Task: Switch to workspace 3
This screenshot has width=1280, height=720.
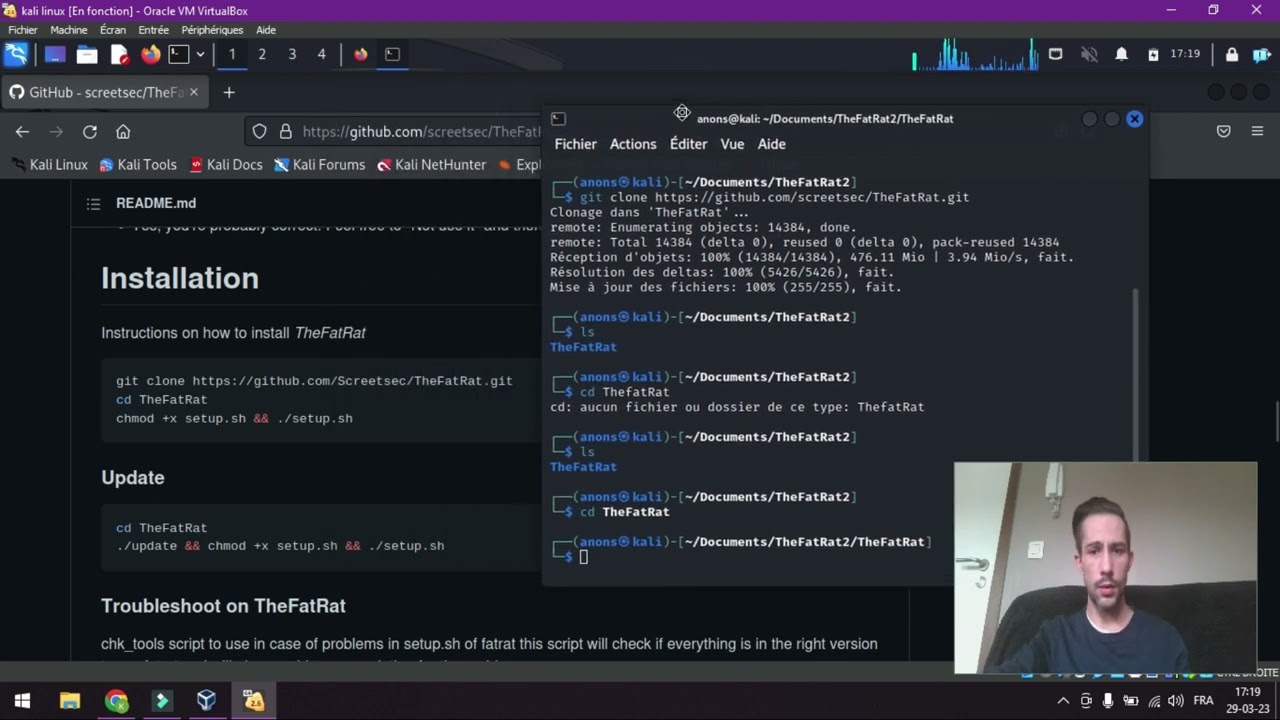Action: [x=292, y=54]
